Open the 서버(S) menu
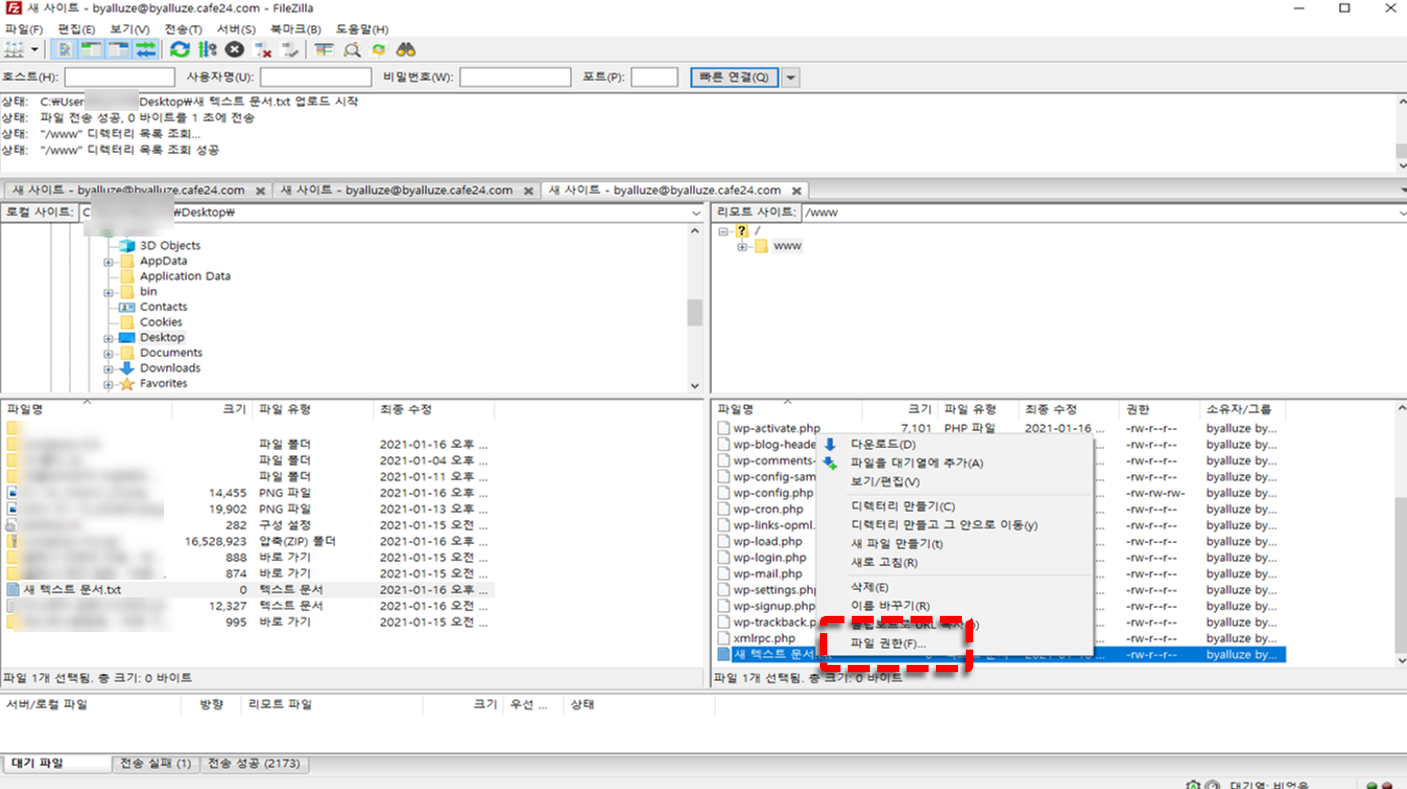This screenshot has height=789, width=1407. tap(236, 29)
